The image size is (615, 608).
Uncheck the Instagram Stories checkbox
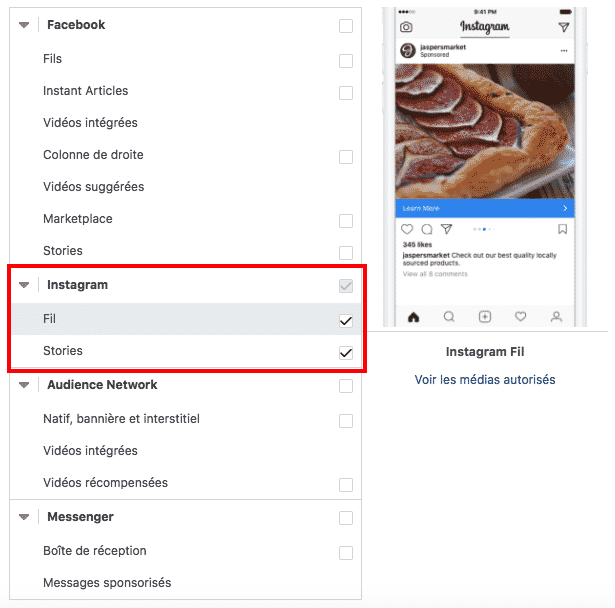tap(346, 353)
